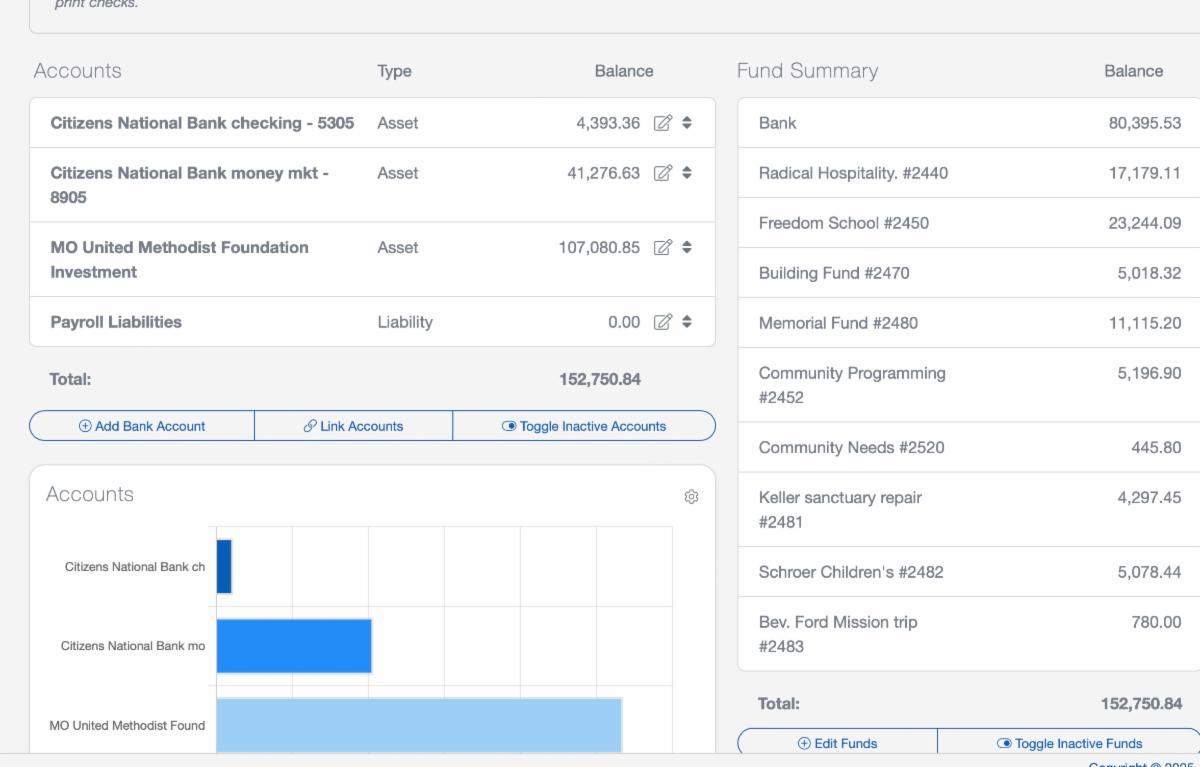The width and height of the screenshot is (1200, 767).
Task: Click the light blue MO United Methodist bar
Action: coord(418,725)
